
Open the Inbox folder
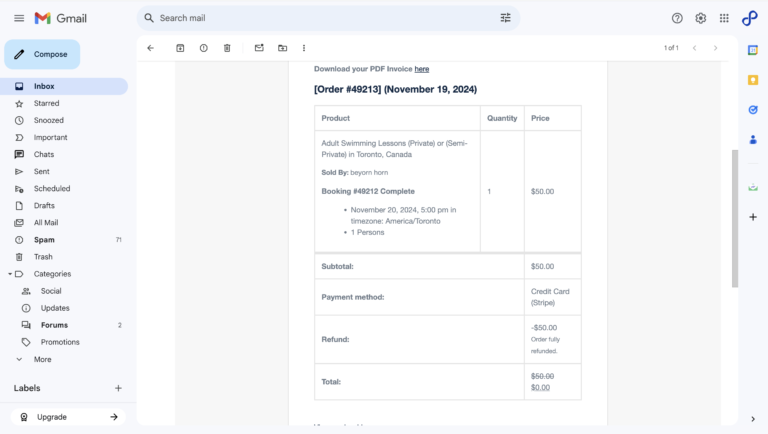tap(64, 86)
